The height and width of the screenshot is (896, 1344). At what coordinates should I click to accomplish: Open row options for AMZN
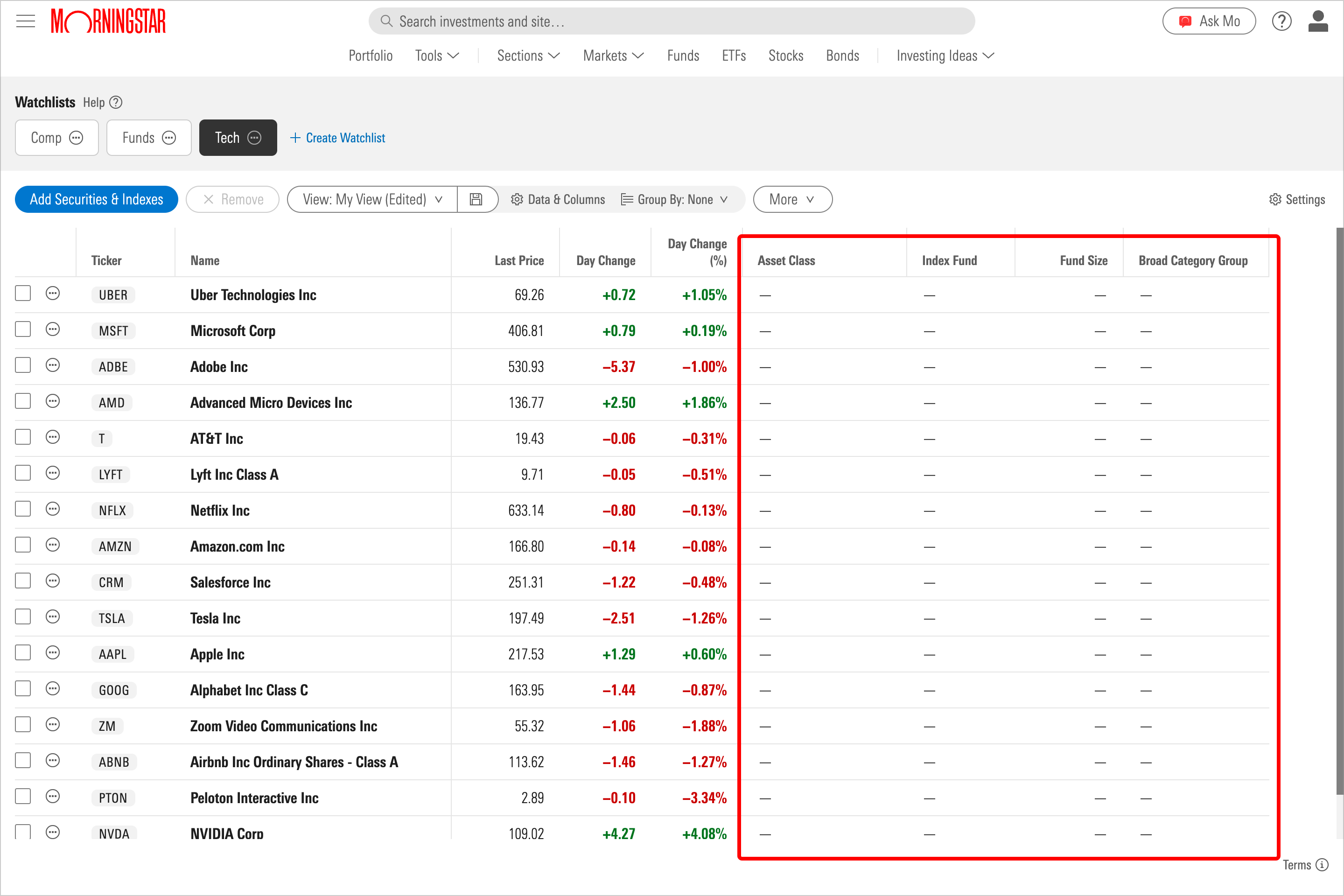(x=53, y=545)
